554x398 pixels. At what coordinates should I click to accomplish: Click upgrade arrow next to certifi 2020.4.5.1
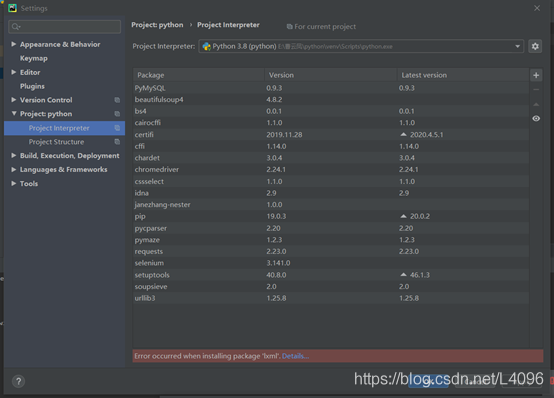coord(403,134)
